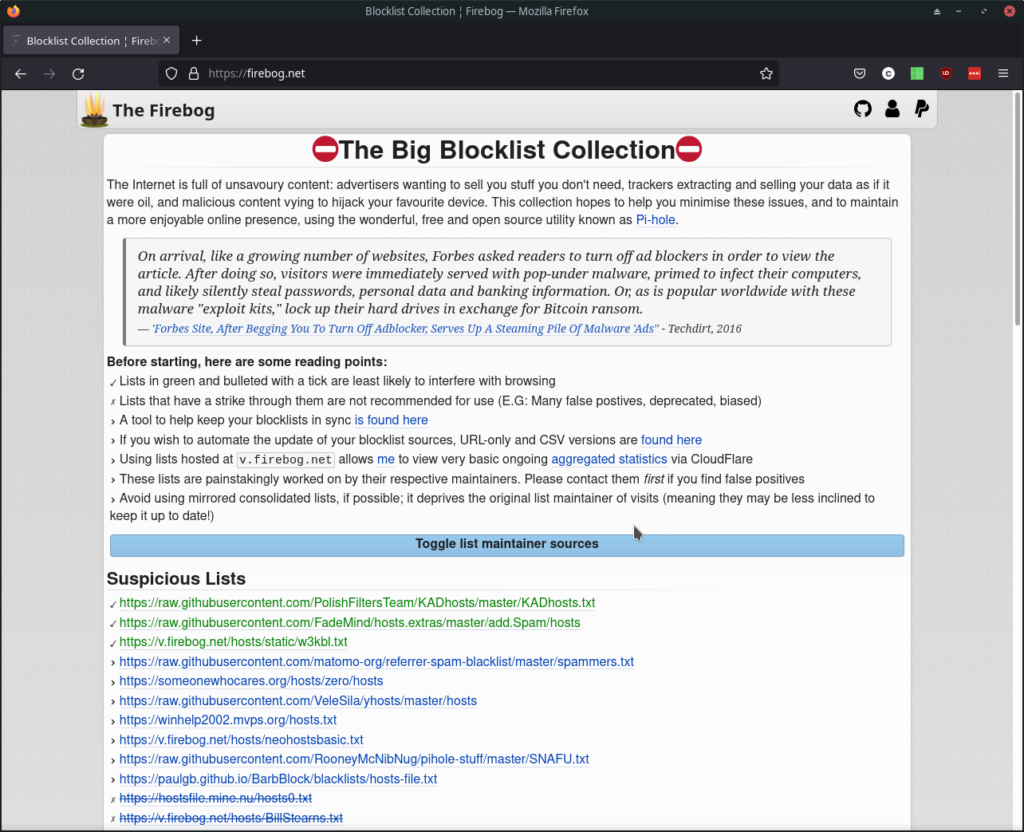Open the aggregated statistics link

pyautogui.click(x=609, y=459)
